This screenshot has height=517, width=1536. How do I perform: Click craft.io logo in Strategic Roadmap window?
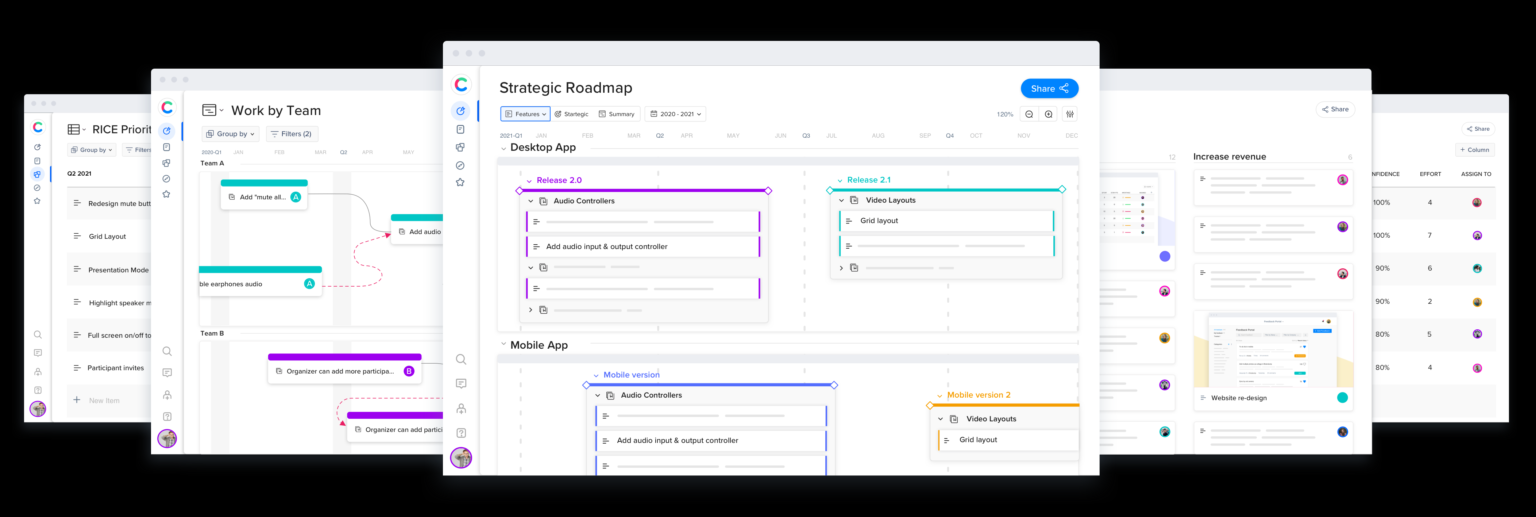pyautogui.click(x=461, y=85)
